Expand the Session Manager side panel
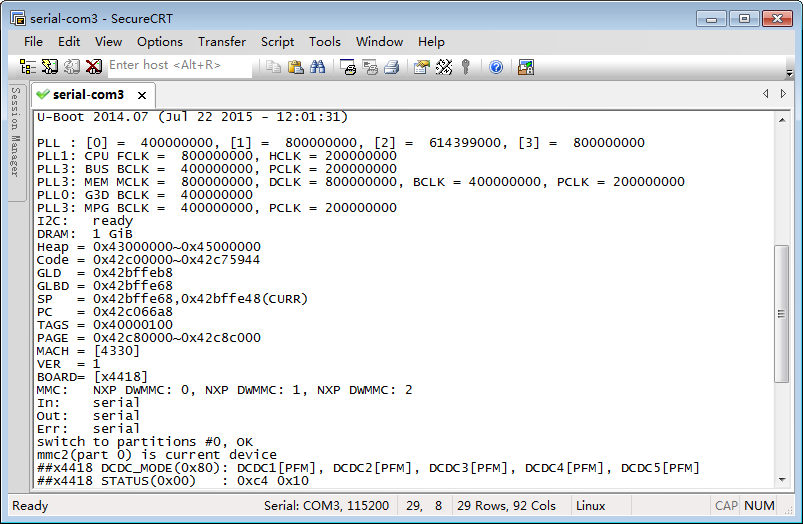Image resolution: width=803 pixels, height=524 pixels. click(15, 140)
